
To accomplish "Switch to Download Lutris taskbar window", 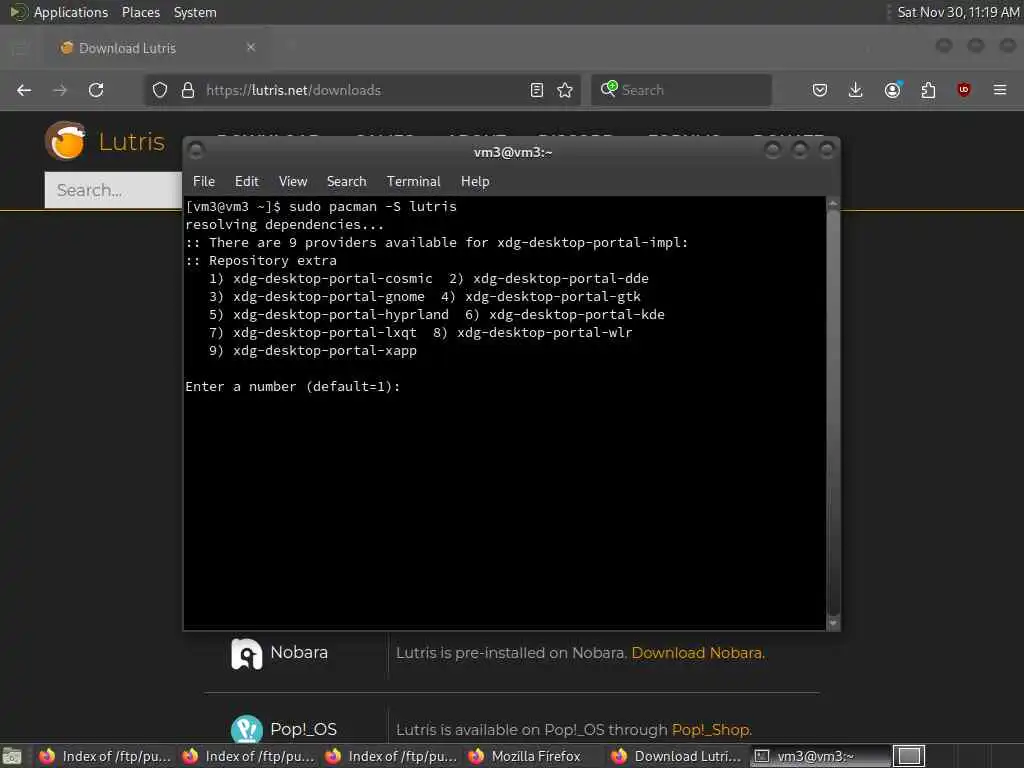I will tap(677, 756).
